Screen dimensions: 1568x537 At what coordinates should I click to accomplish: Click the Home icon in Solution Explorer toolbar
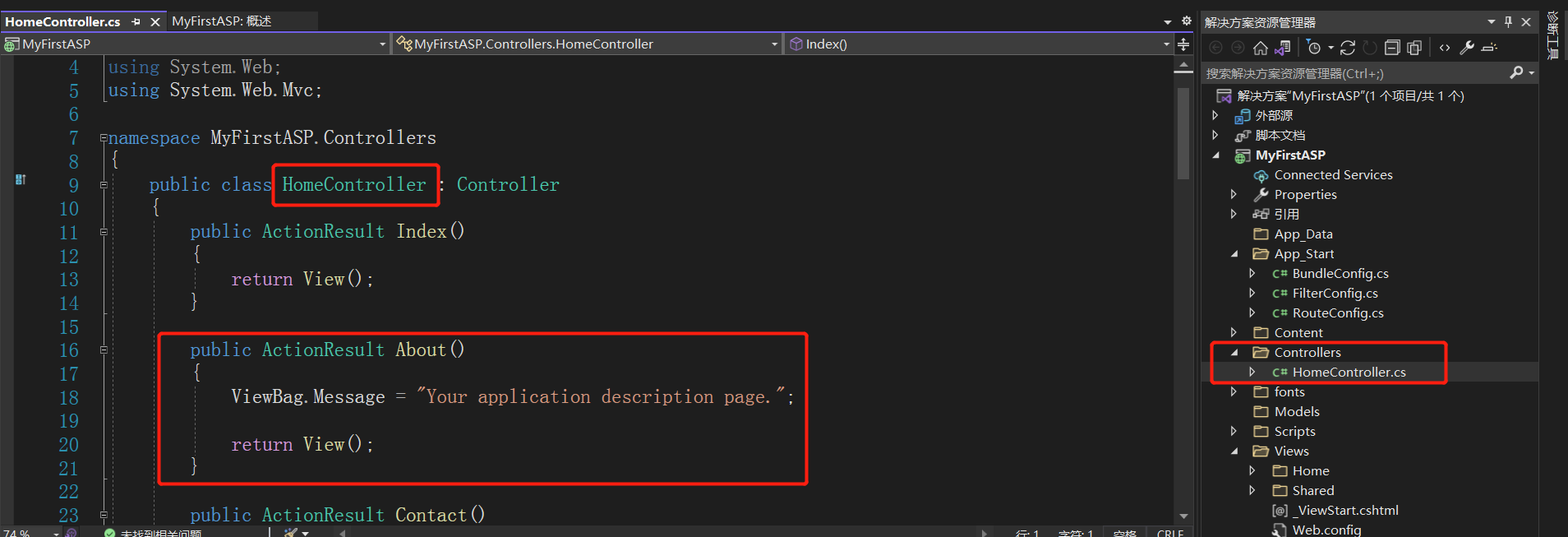pyautogui.click(x=1260, y=48)
